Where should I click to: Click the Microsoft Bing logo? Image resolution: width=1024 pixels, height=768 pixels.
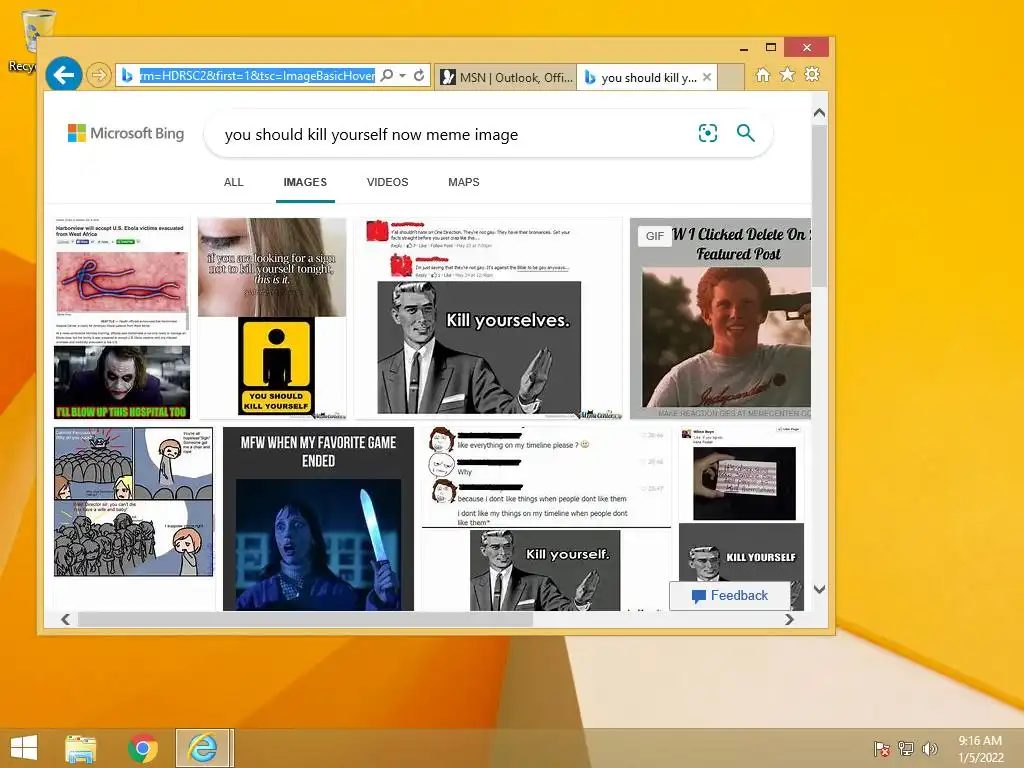coord(126,133)
